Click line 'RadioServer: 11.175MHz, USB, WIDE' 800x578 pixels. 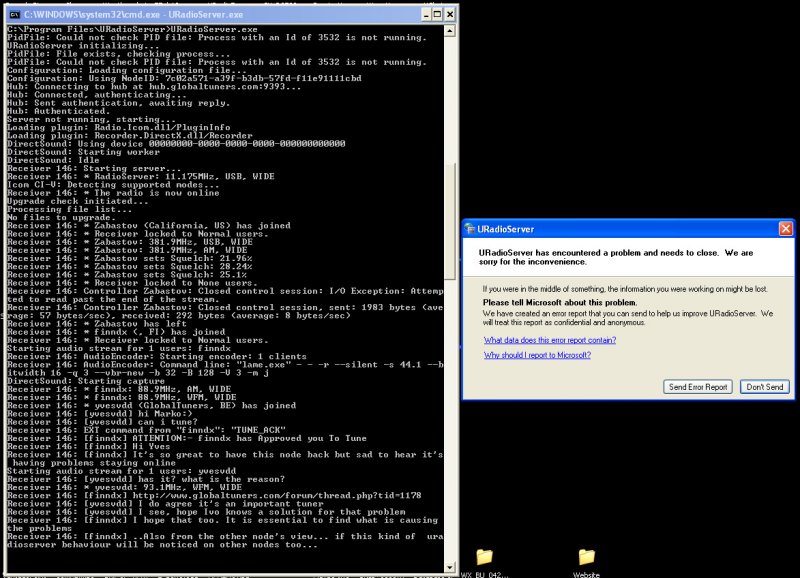(x=141, y=177)
